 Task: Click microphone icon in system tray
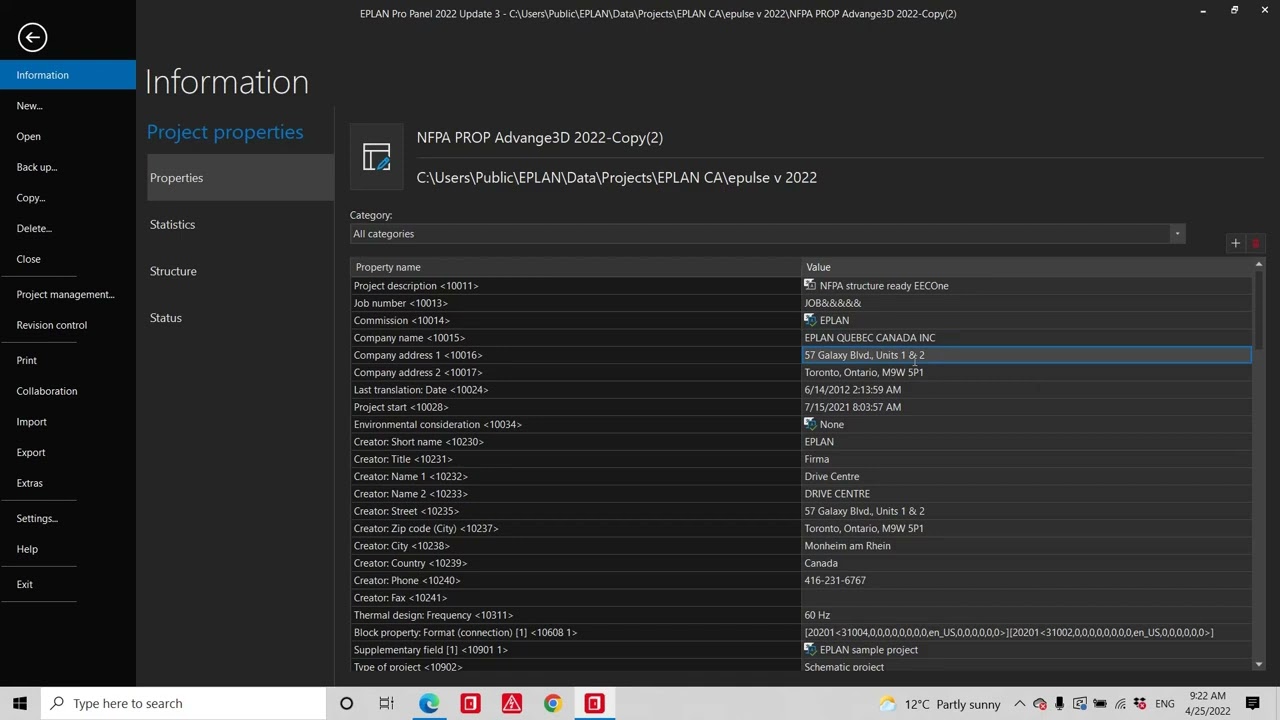(1059, 703)
